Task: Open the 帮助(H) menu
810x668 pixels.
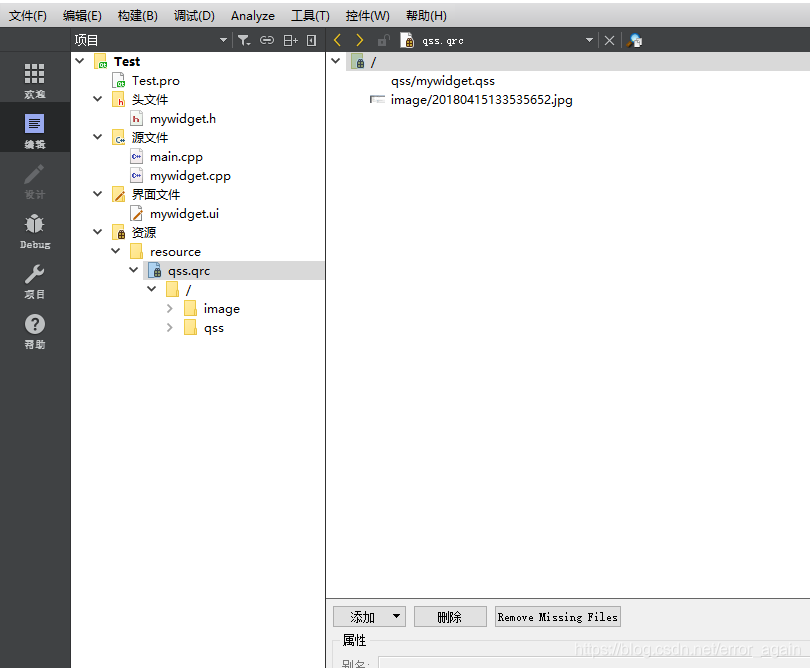Action: tap(426, 16)
